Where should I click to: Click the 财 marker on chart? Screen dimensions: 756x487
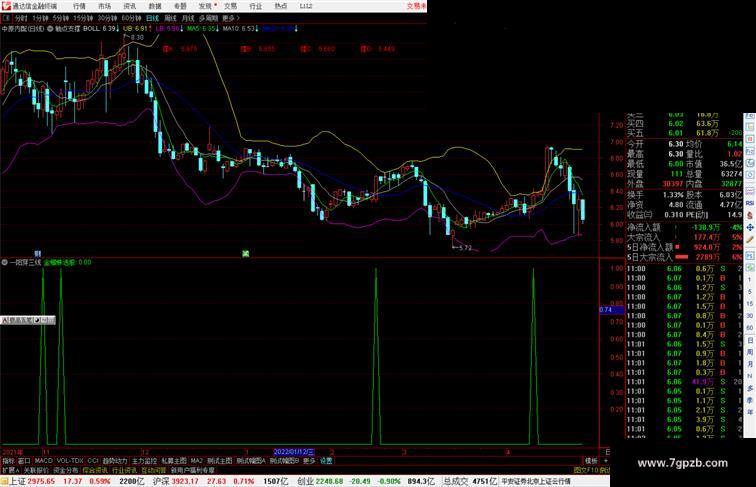point(38,254)
